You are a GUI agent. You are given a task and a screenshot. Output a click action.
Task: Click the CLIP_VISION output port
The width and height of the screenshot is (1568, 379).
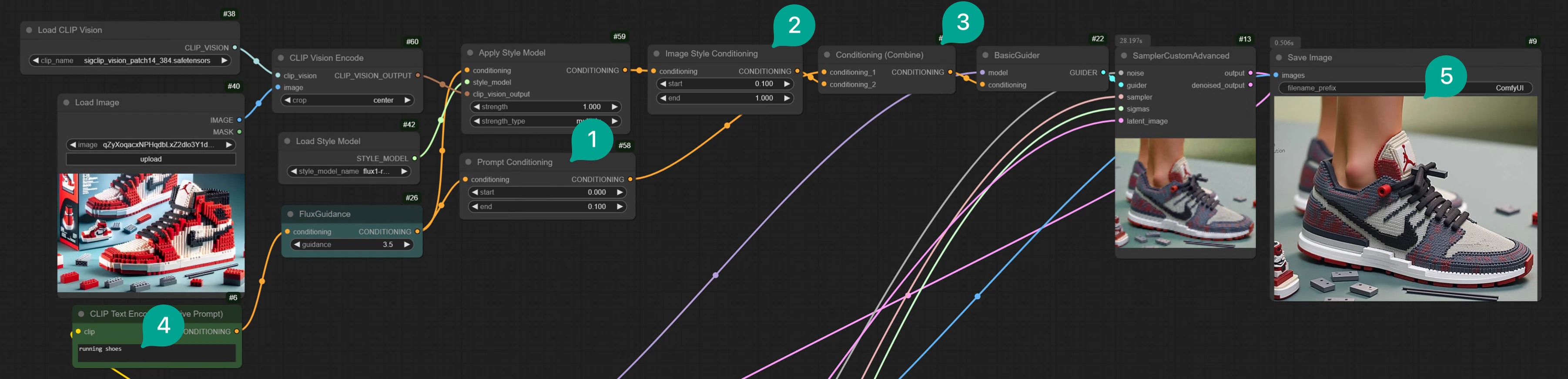click(x=235, y=47)
